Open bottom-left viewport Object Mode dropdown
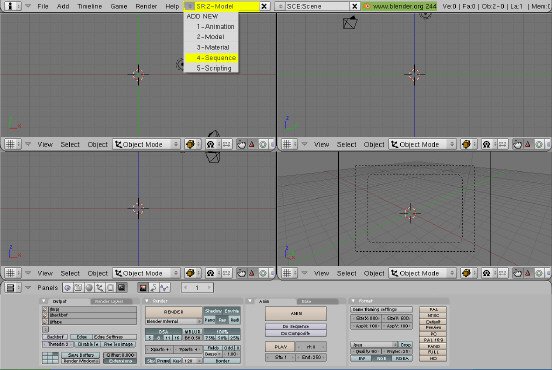552x370 pixels. tap(146, 273)
